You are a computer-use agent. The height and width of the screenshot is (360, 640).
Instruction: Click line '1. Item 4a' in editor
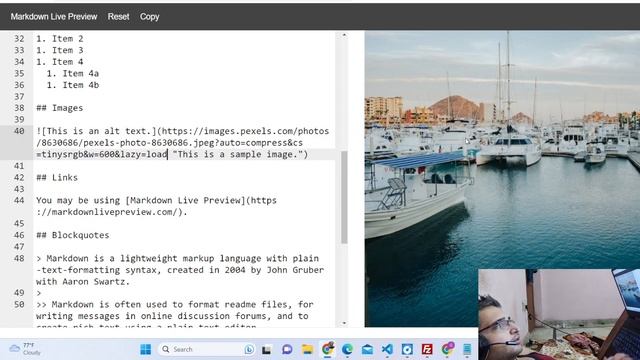[x=73, y=73]
